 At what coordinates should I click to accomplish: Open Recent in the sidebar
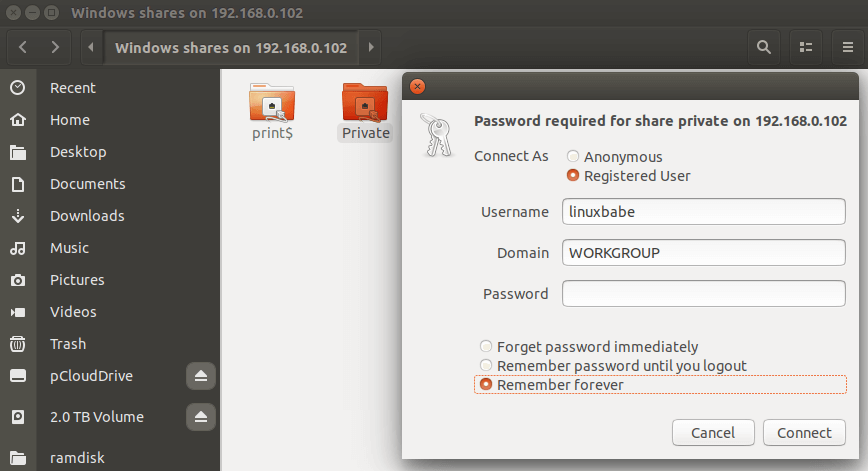tap(72, 88)
